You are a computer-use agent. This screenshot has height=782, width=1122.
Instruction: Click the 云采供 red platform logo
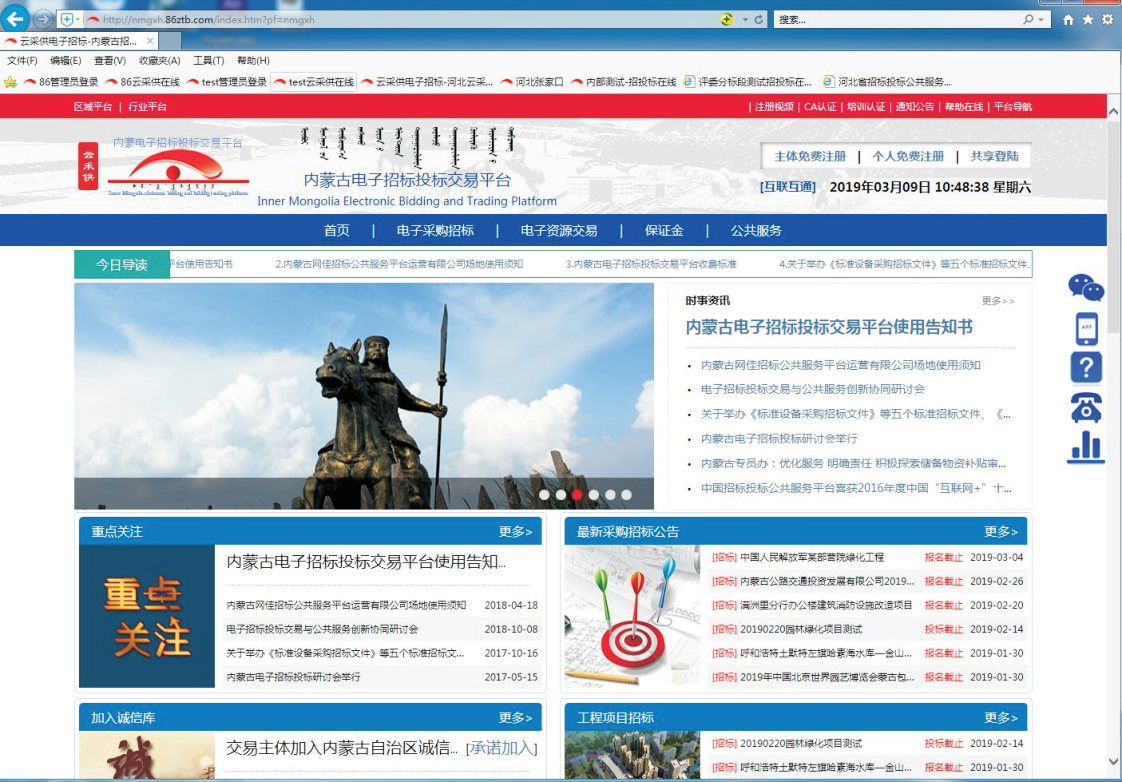tap(88, 166)
